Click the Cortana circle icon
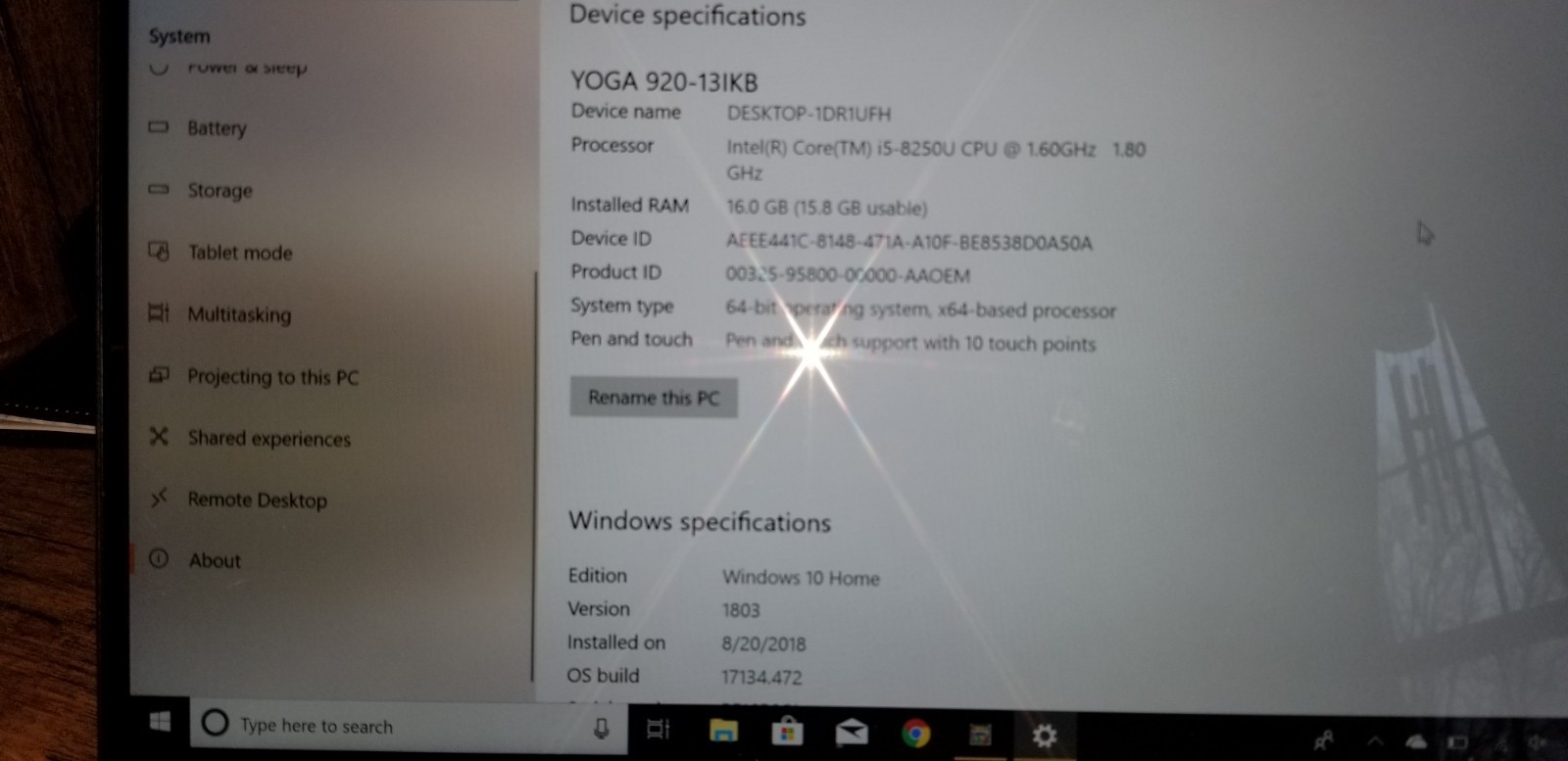Screen dimensions: 1568x761 click(215, 724)
